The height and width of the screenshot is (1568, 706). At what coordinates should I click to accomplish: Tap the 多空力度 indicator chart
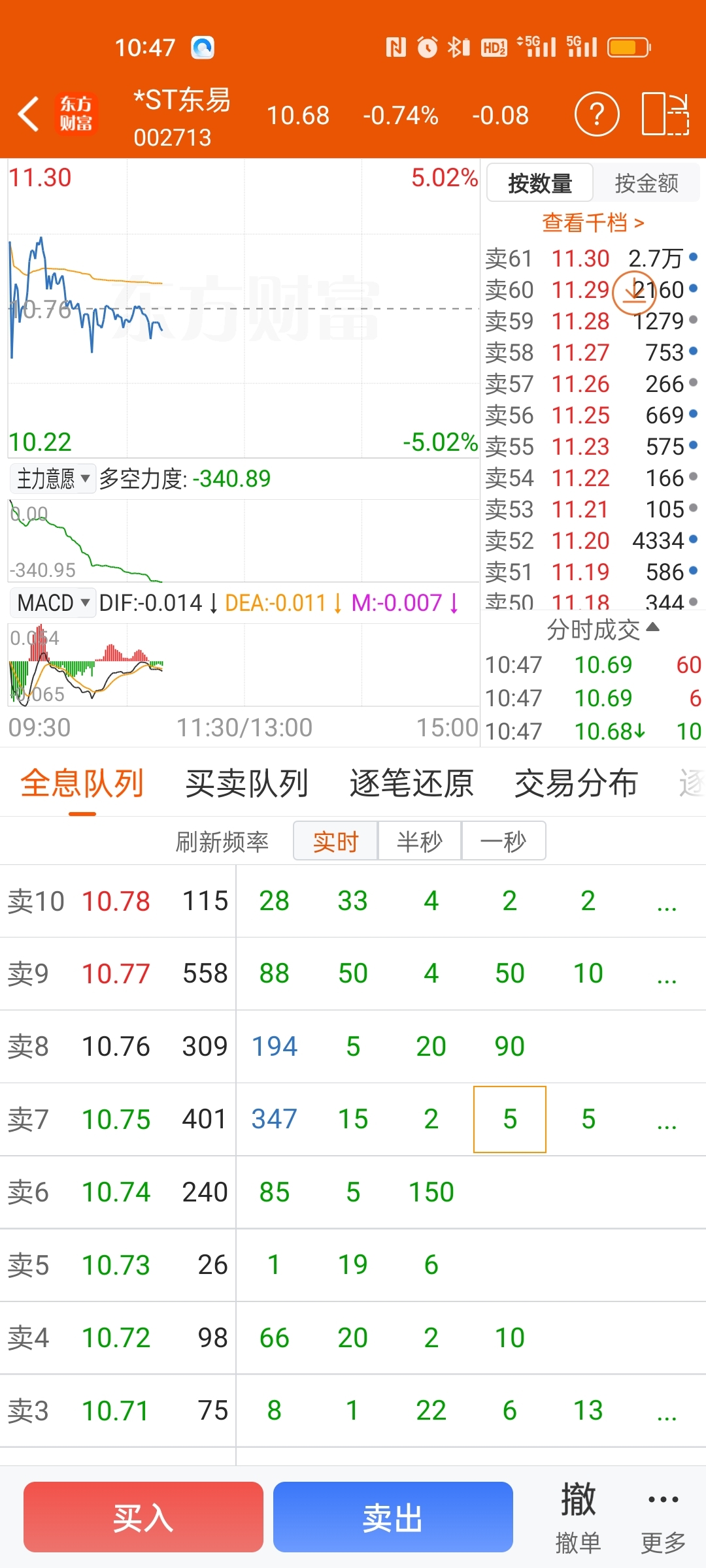point(243,540)
